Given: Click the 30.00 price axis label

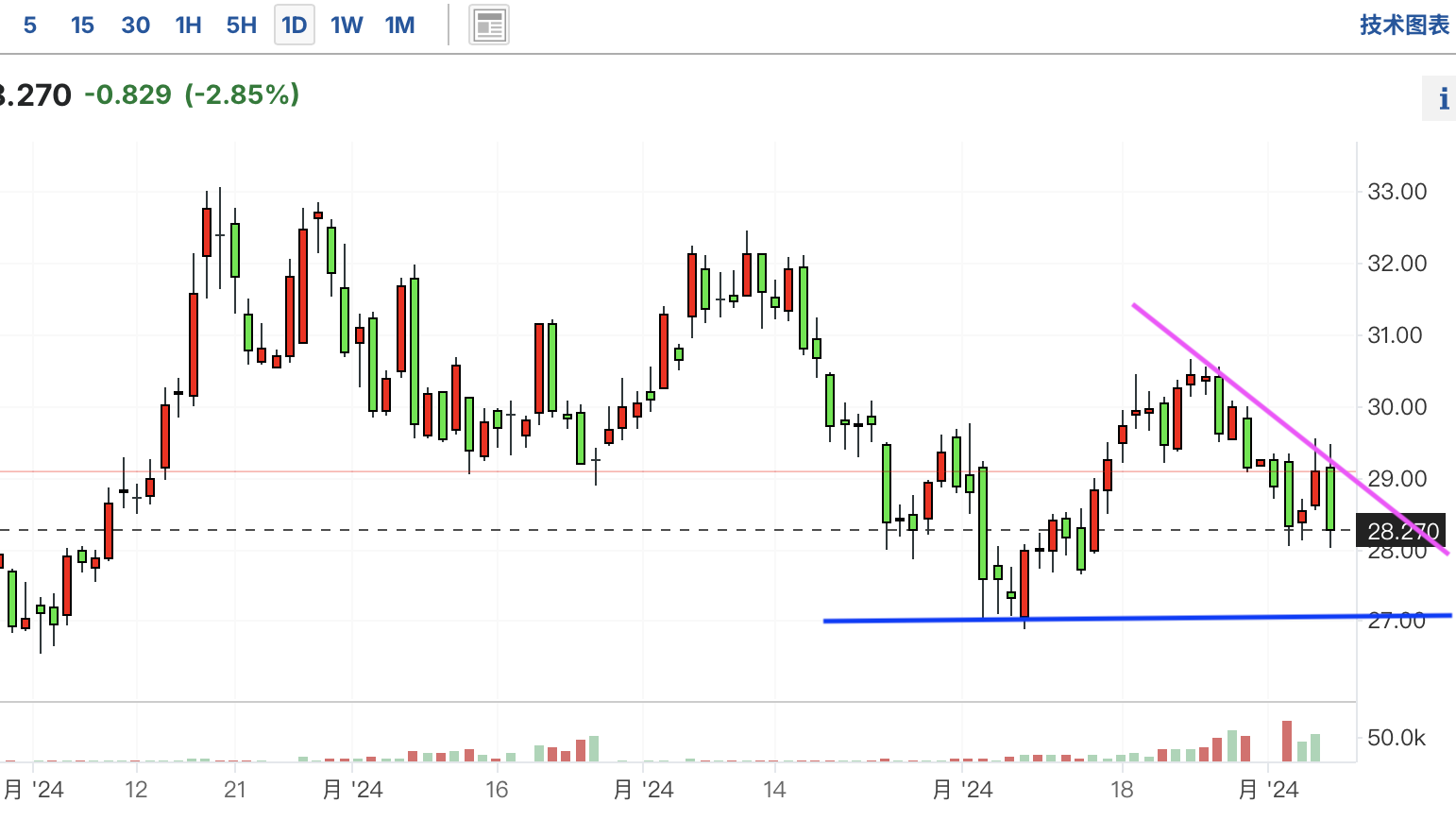Looking at the screenshot, I should tap(1397, 407).
